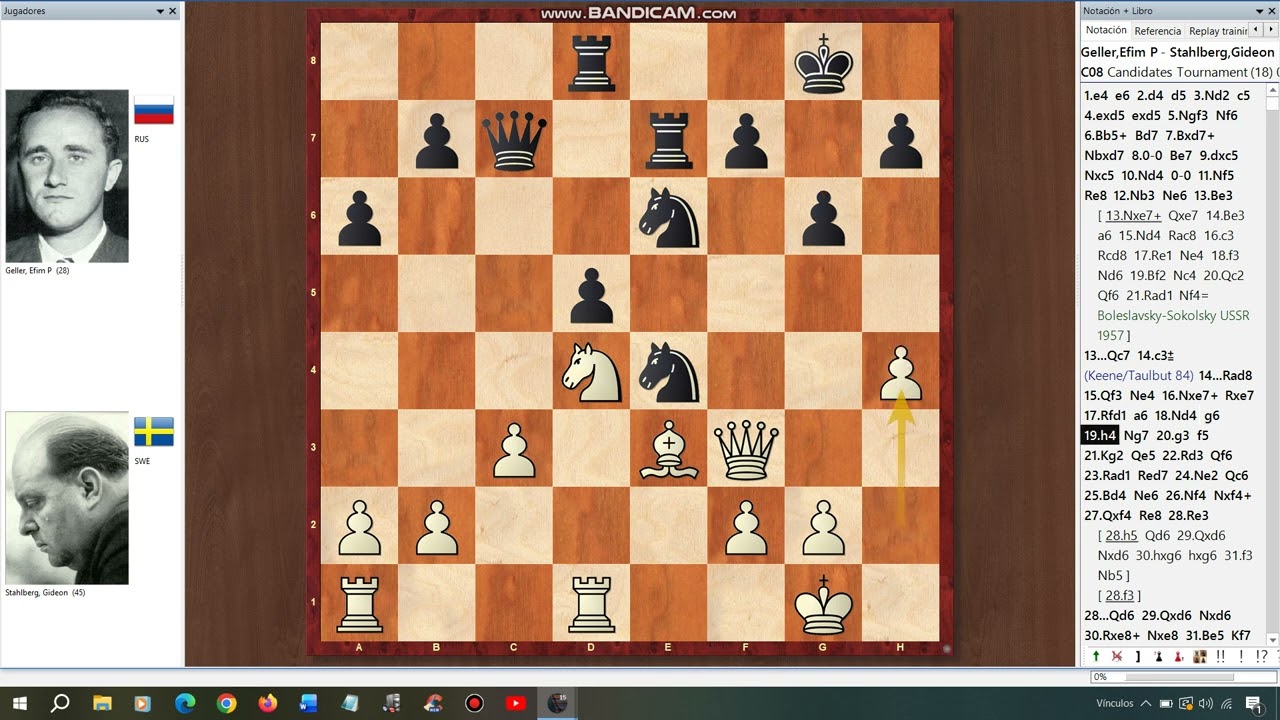Click Stahlberg's player photo
This screenshot has width=1280, height=720.
(67, 498)
